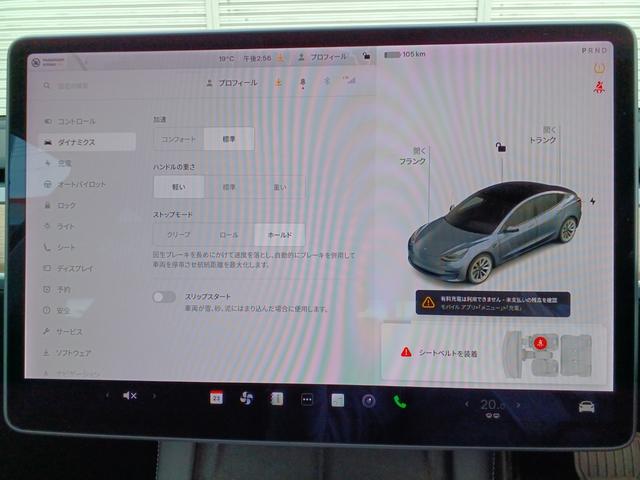Set steering weight to 重い
Viewport: 640px width, 480px height.
tap(280, 187)
